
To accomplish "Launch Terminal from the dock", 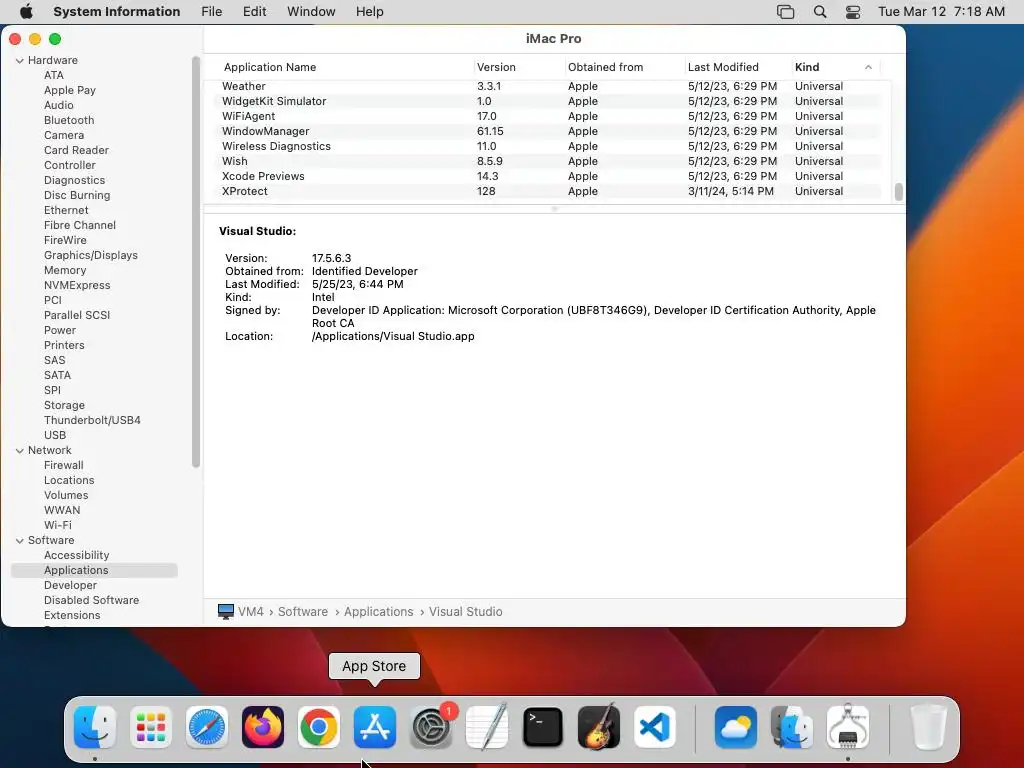I will [543, 727].
